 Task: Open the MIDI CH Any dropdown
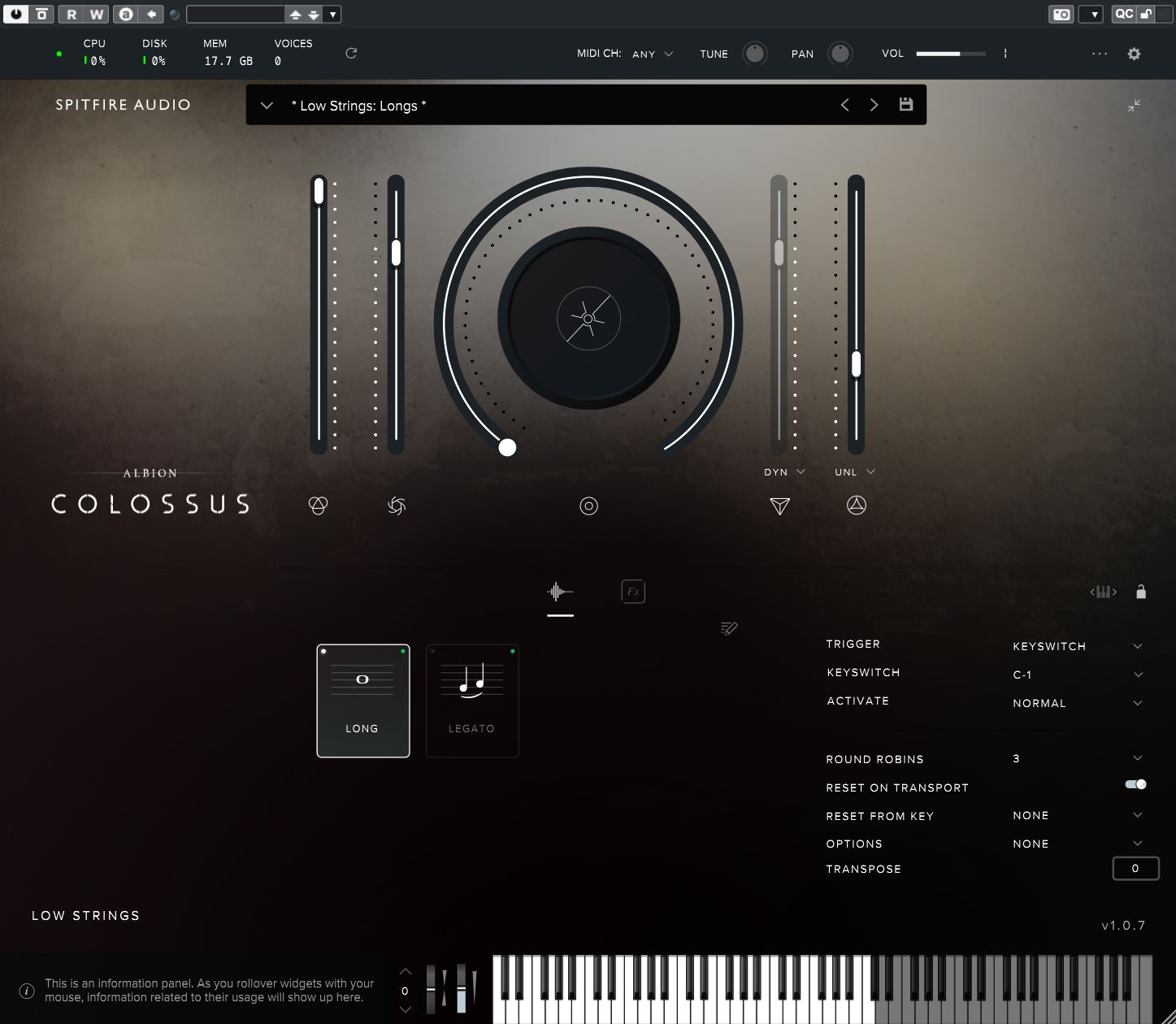tap(653, 54)
